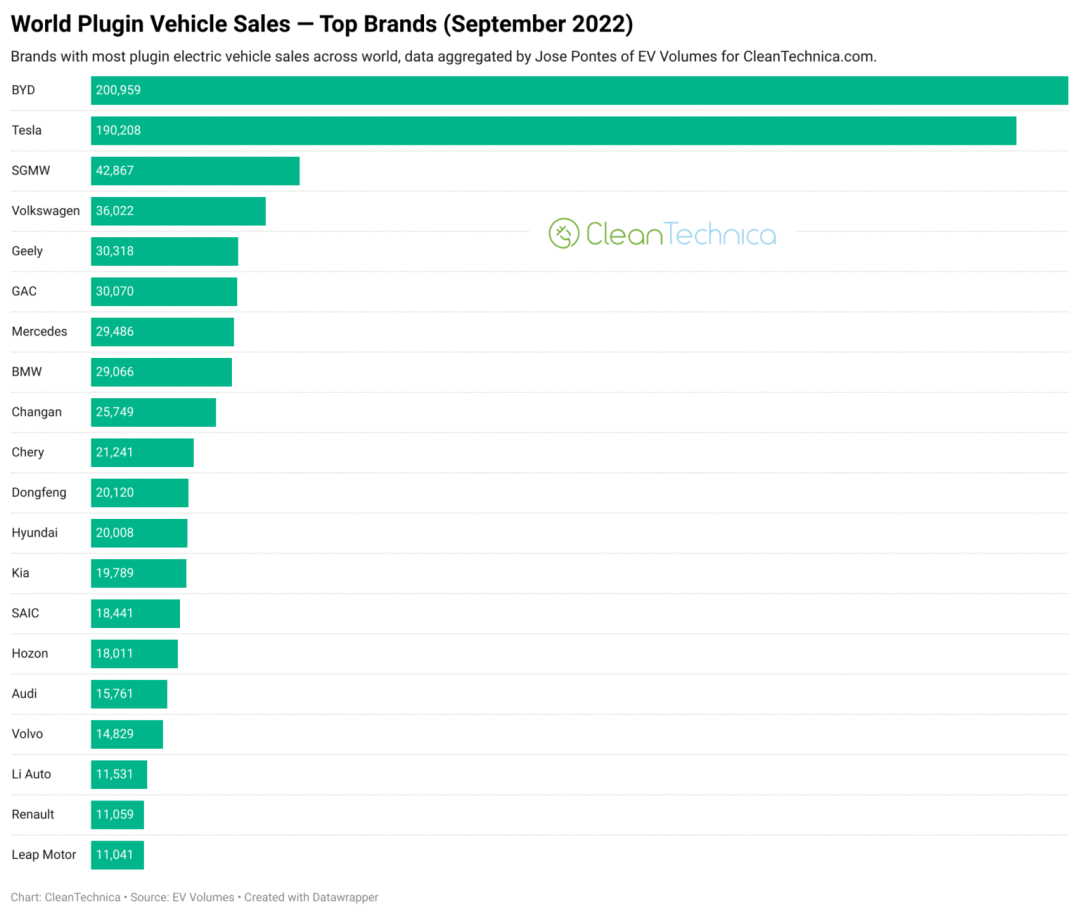1080x915 pixels.
Task: Select the Hyundai bar showing 20,008
Action: click(139, 533)
